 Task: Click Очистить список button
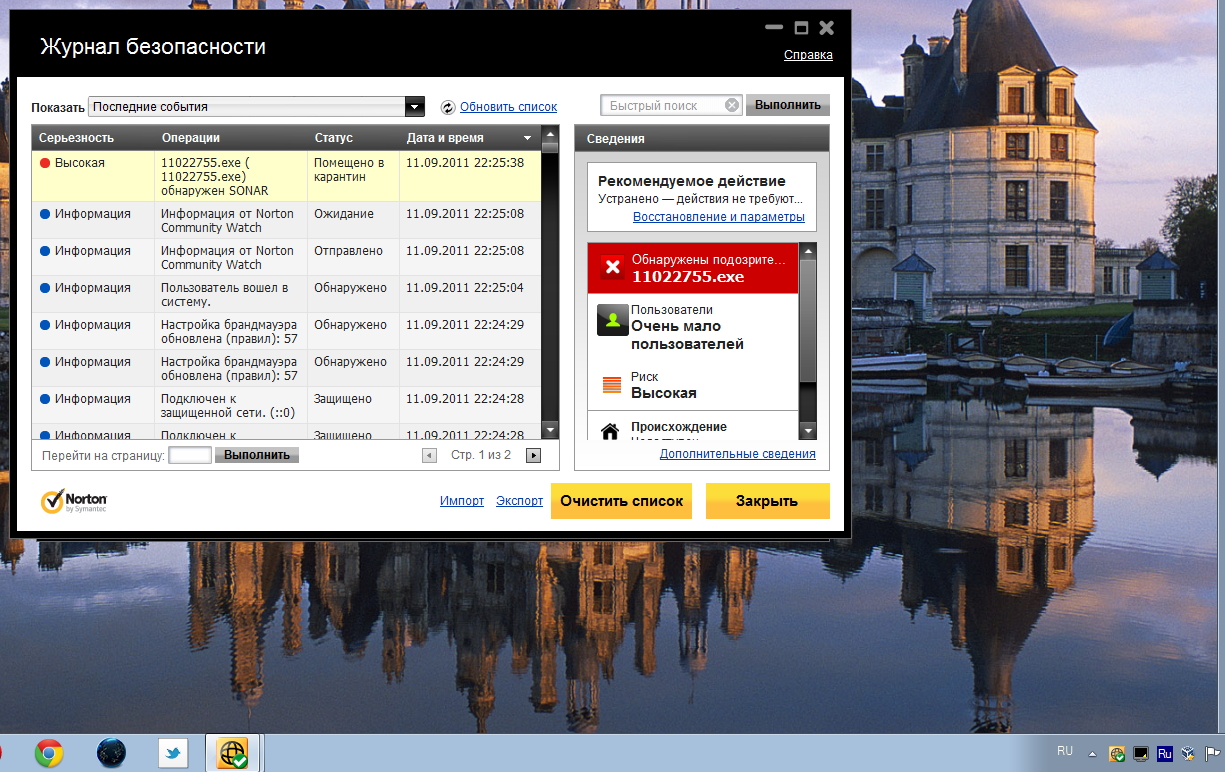(622, 501)
